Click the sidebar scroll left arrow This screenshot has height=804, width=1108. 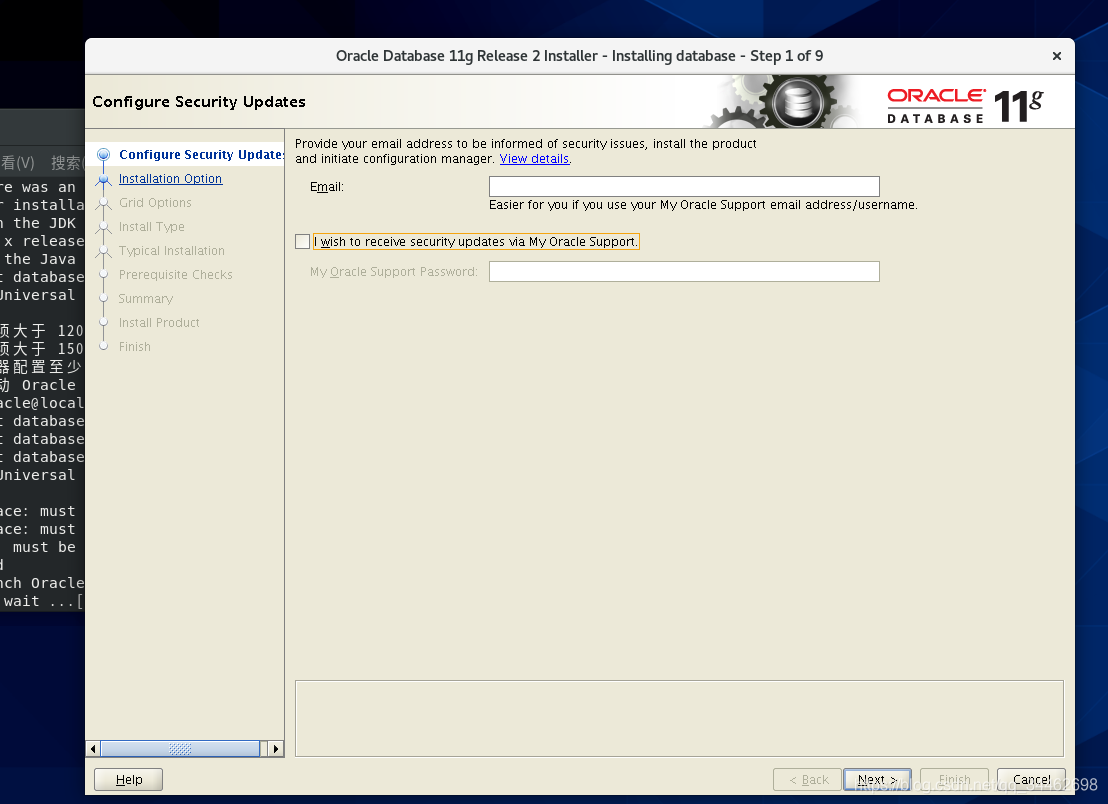pyautogui.click(x=93, y=749)
